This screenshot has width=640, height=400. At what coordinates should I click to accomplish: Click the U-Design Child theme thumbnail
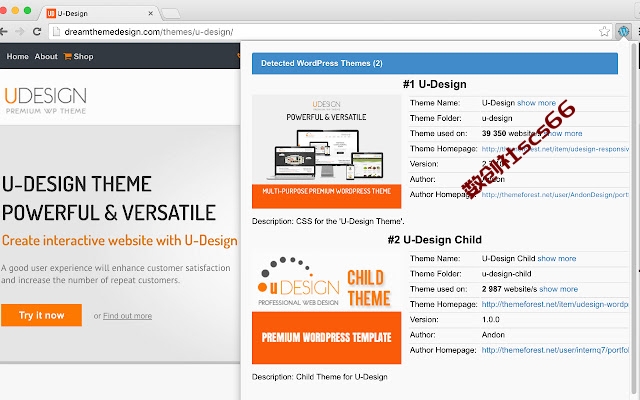point(327,308)
